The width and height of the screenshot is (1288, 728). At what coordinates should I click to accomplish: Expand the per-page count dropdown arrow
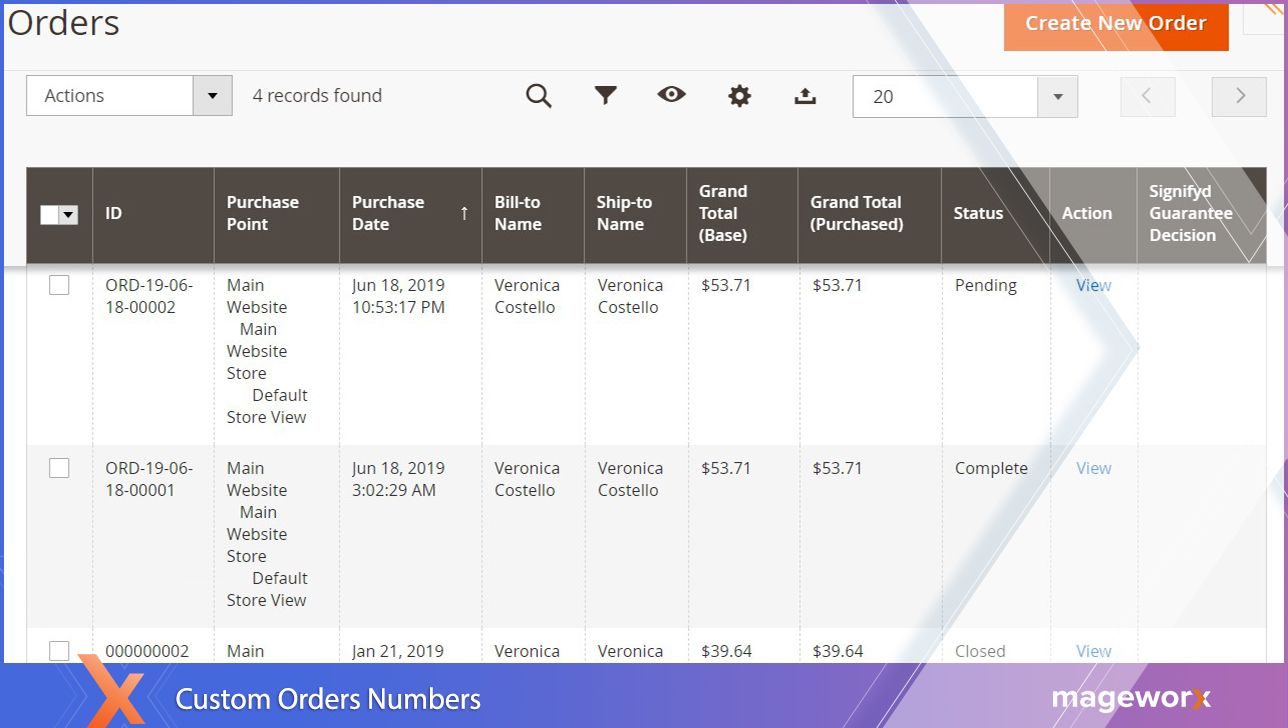pos(1057,97)
